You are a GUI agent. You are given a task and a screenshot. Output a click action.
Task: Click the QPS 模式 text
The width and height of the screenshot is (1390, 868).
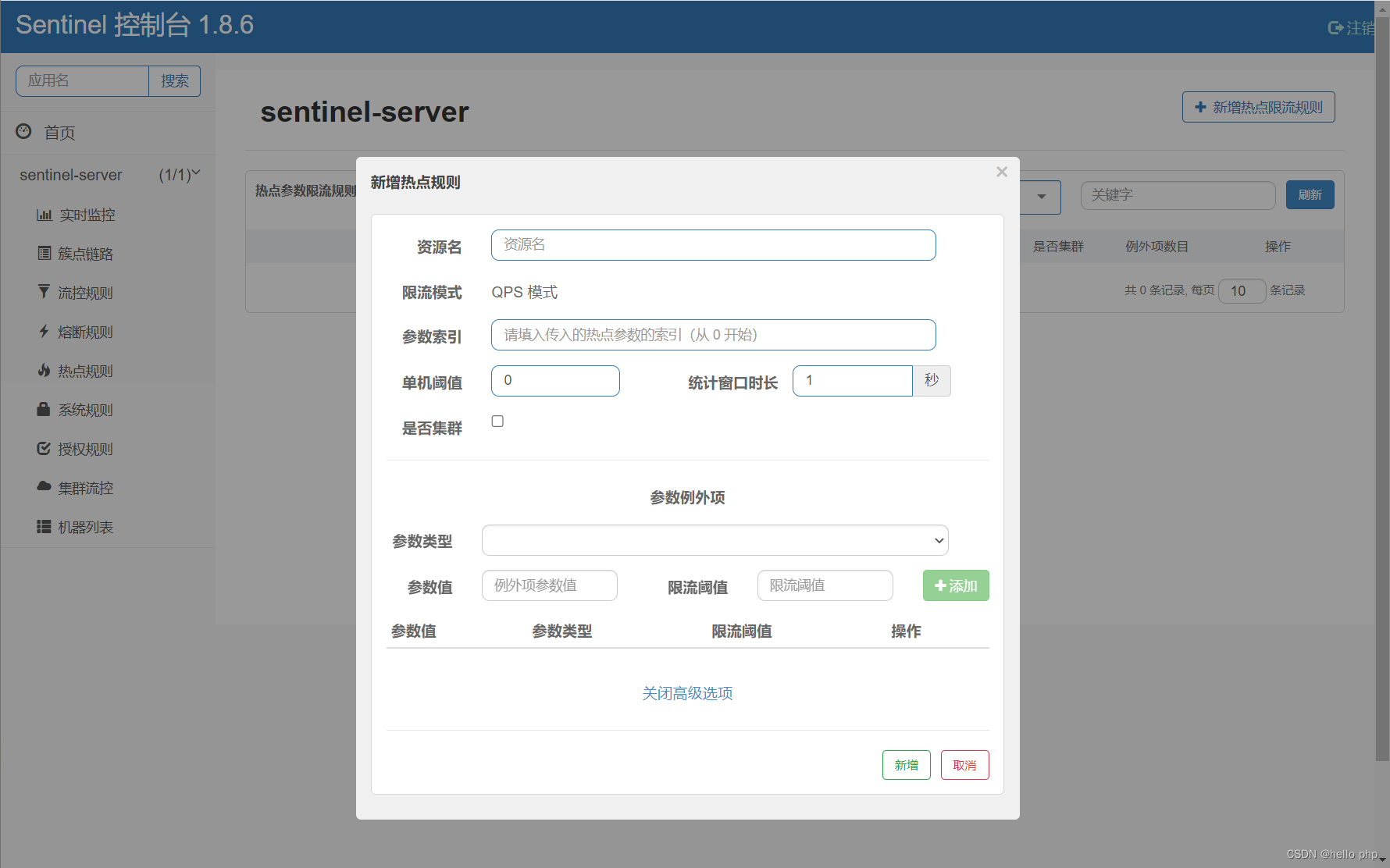point(524,292)
